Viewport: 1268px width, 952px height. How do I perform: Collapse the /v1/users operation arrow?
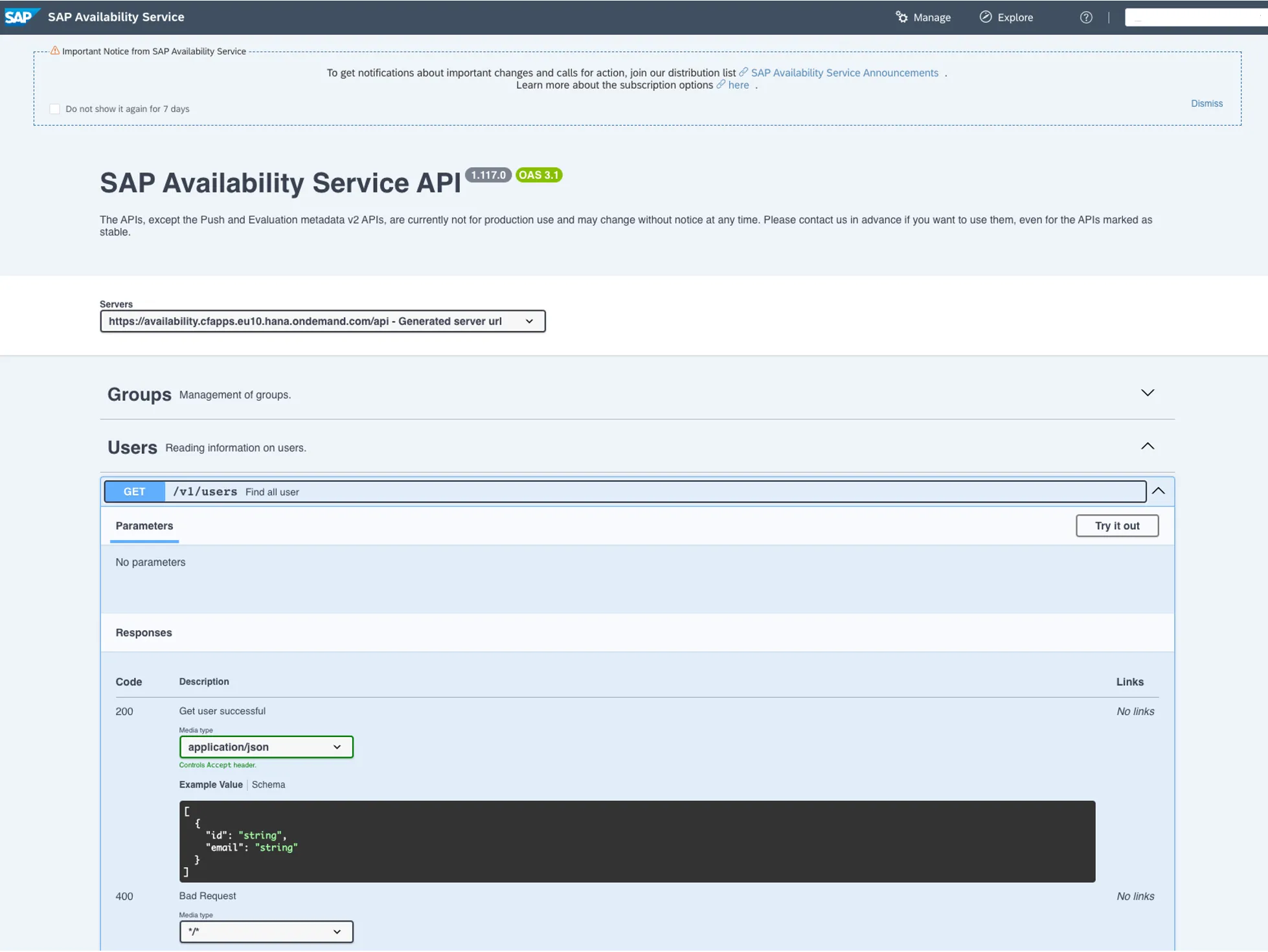pos(1158,491)
